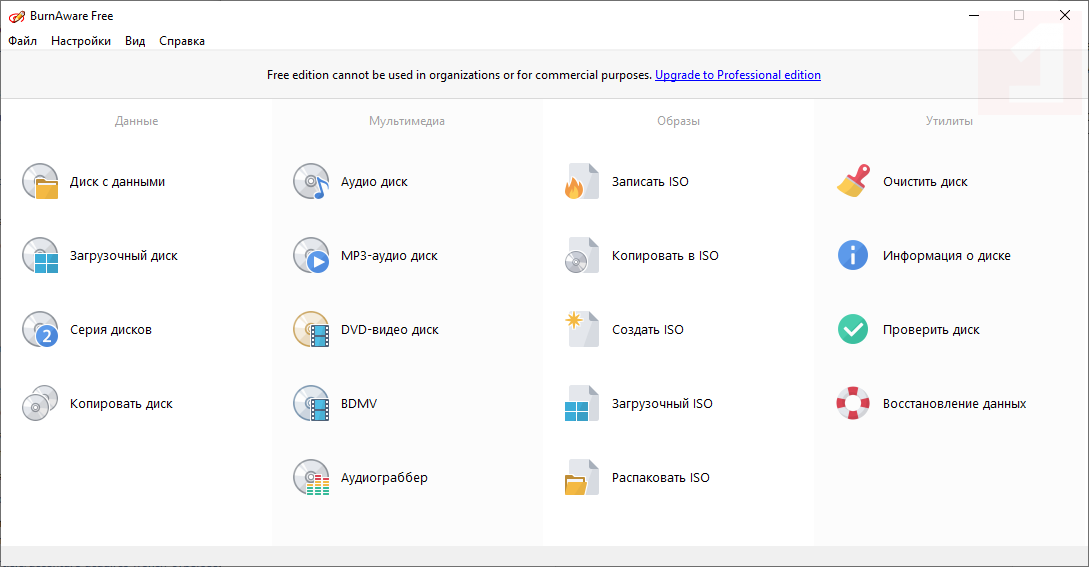Click the Образы column heading
Image resolution: width=1089 pixels, height=567 pixels.
[679, 121]
